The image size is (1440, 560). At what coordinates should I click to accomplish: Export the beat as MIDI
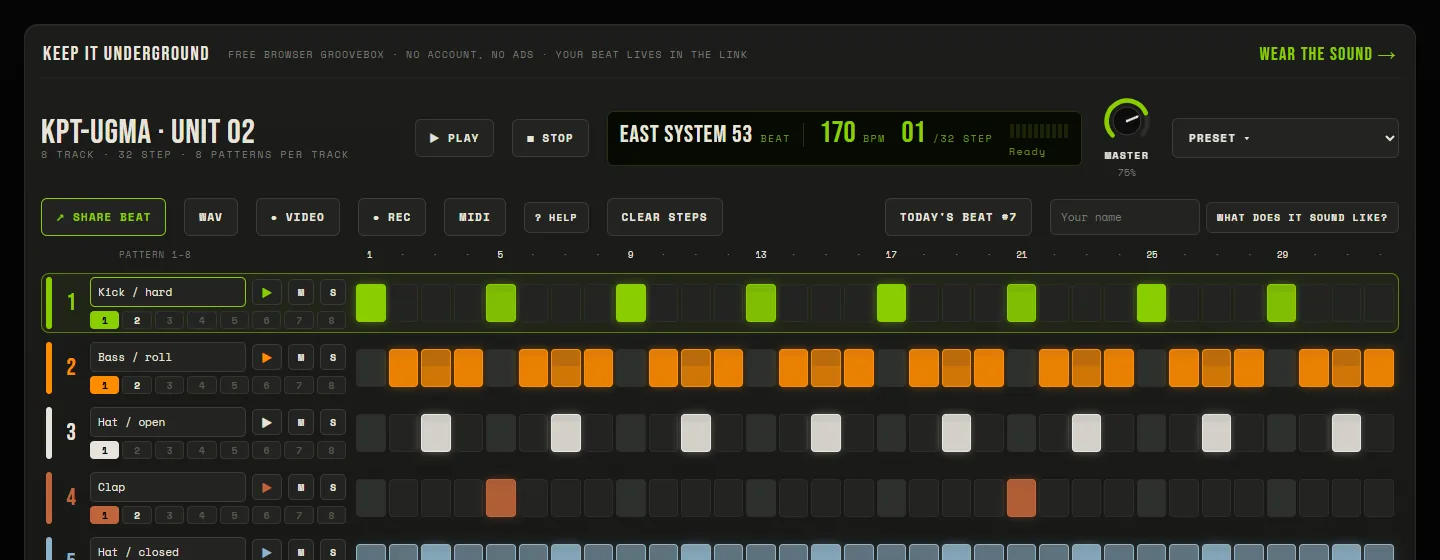pyautogui.click(x=475, y=217)
